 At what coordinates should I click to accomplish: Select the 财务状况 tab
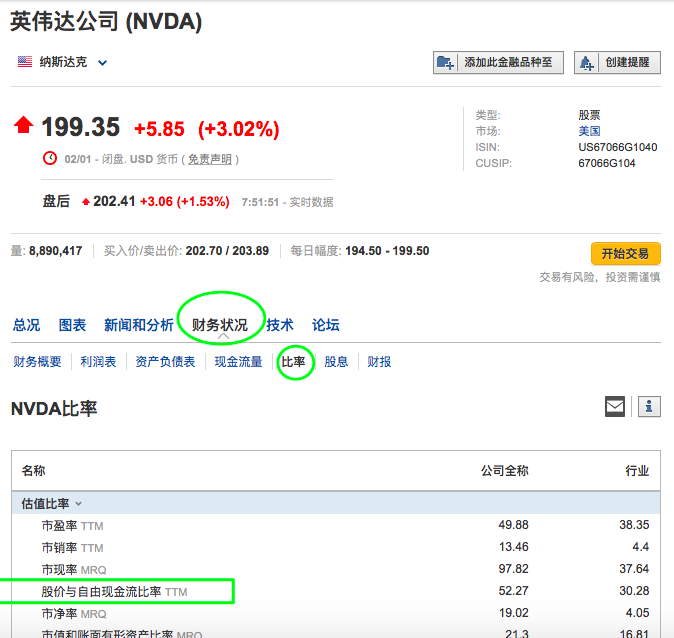click(220, 325)
